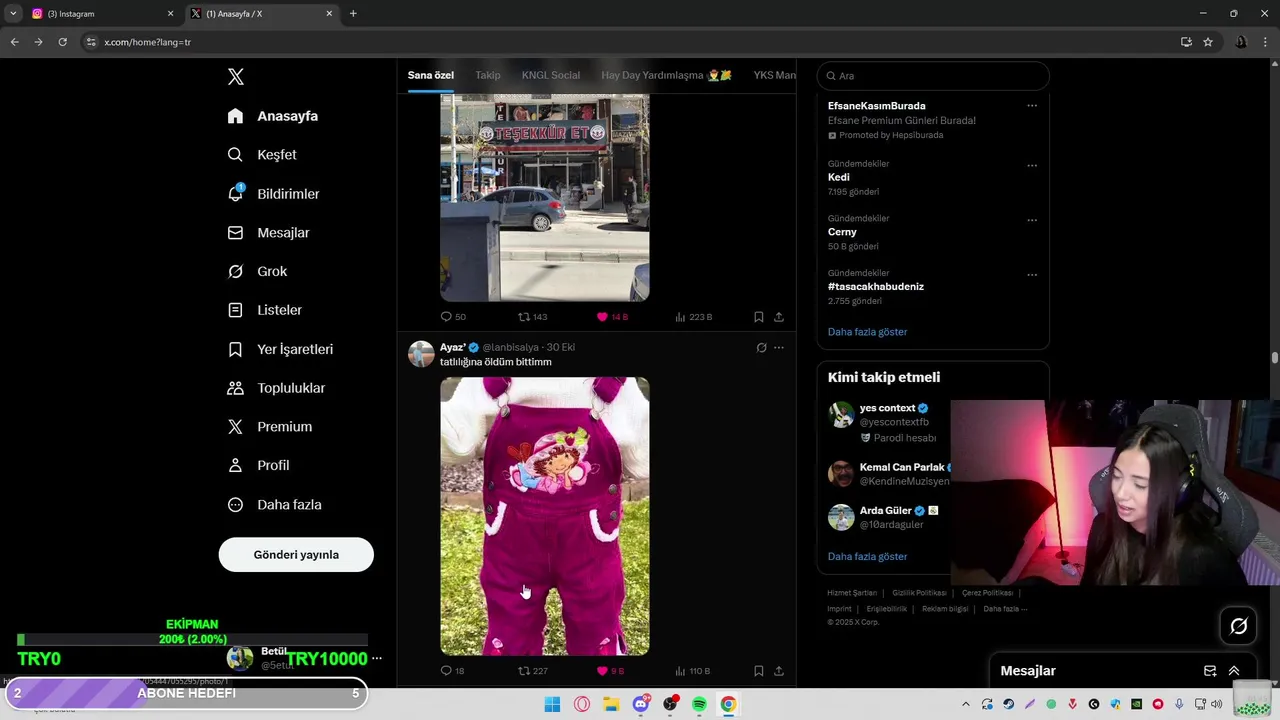Open options for EfsaneKasımBurada promotion
Screen dimensions: 1280x720
[x=1032, y=106]
